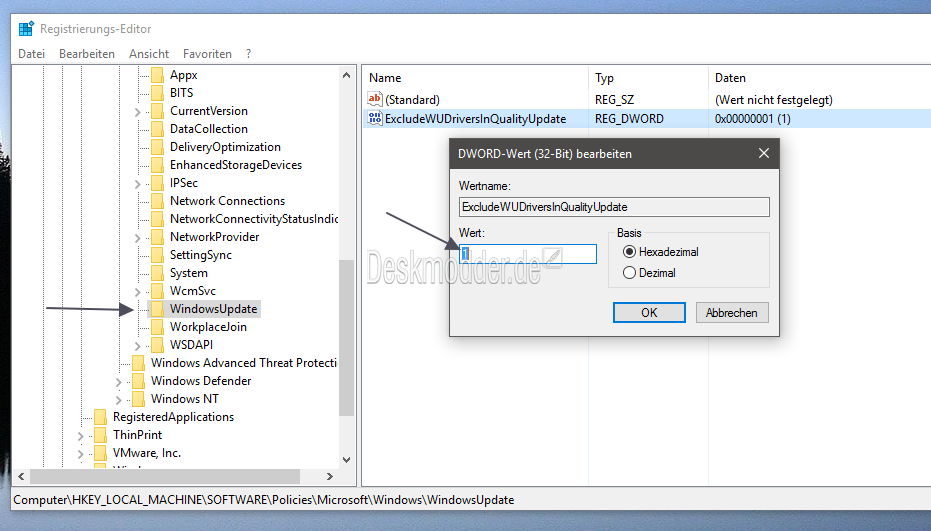The image size is (931, 531).
Task: Open the Bearbeiten menu
Action: pos(87,53)
